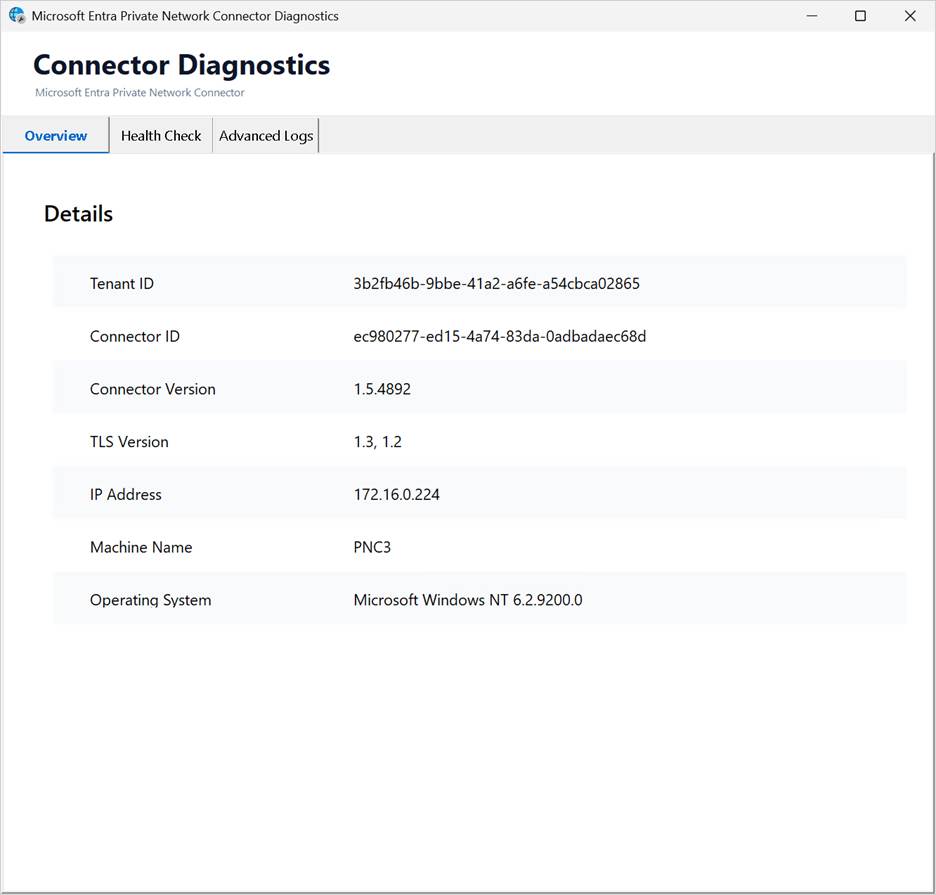Screen dimensions: 936x895
Task: Maximize the Connector Diagnostics window
Action: click(860, 16)
